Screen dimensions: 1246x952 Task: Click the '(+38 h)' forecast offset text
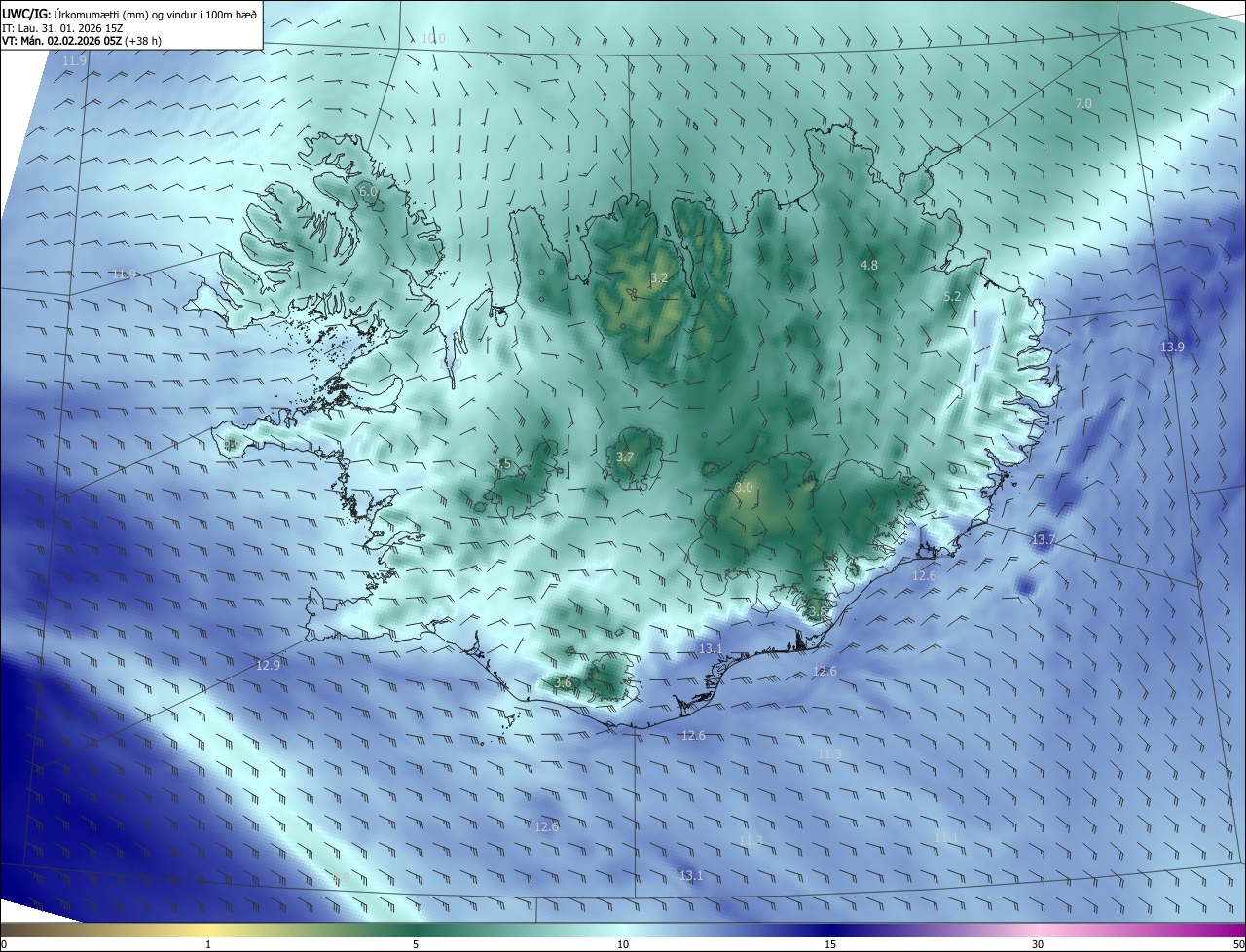(143, 41)
